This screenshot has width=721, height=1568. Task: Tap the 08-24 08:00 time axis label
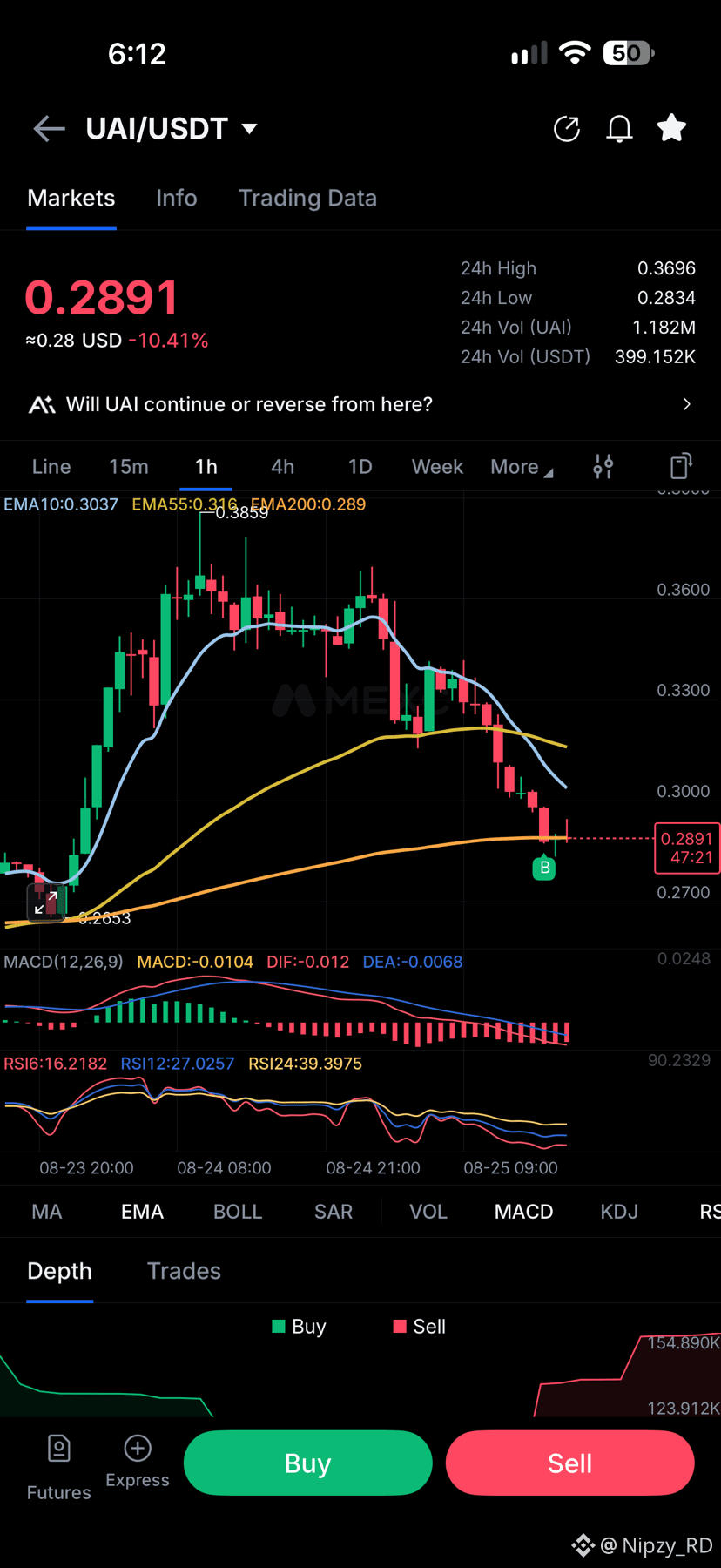tap(224, 1168)
